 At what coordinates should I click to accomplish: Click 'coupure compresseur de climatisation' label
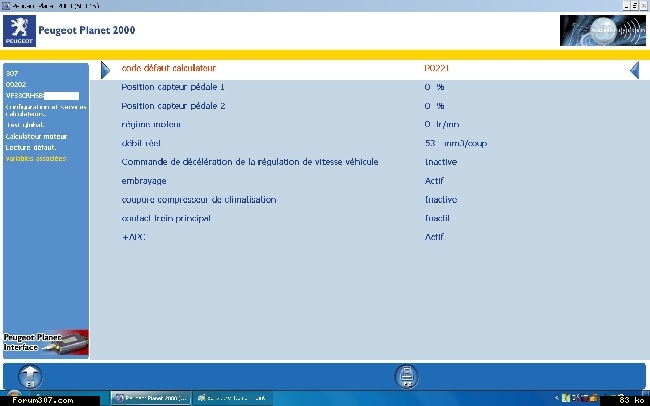pos(199,199)
